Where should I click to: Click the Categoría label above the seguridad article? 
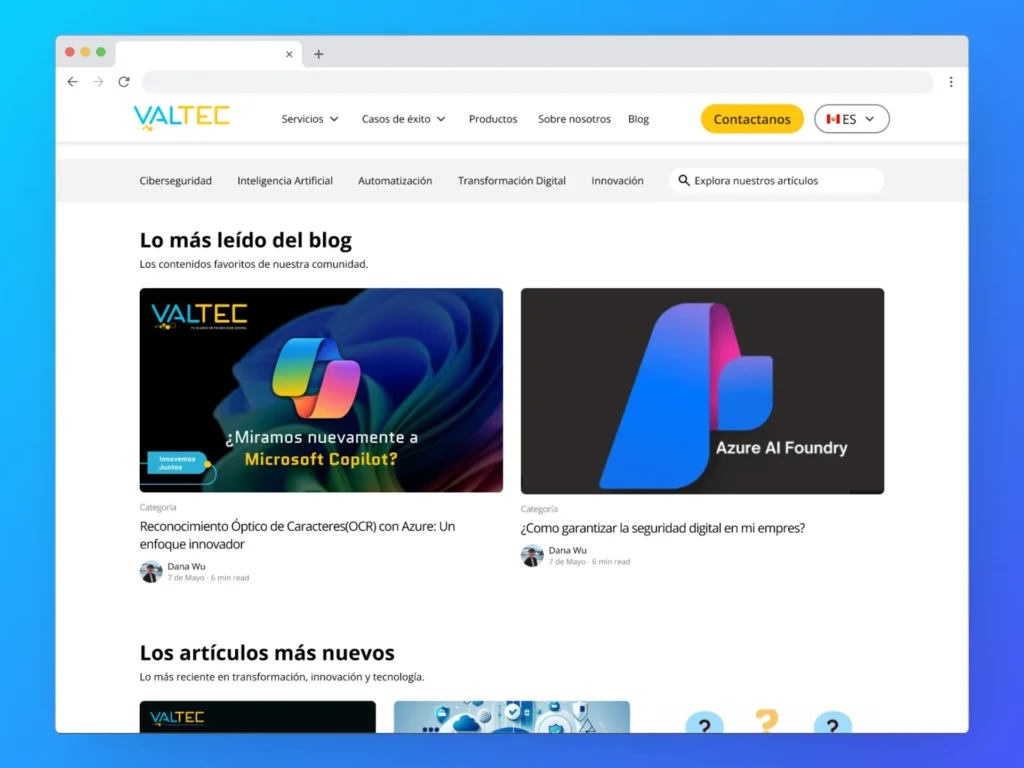[539, 509]
